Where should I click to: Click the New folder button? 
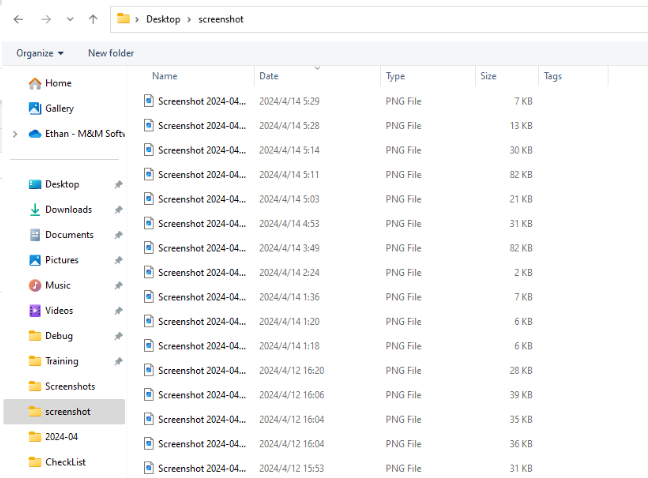(x=110, y=53)
